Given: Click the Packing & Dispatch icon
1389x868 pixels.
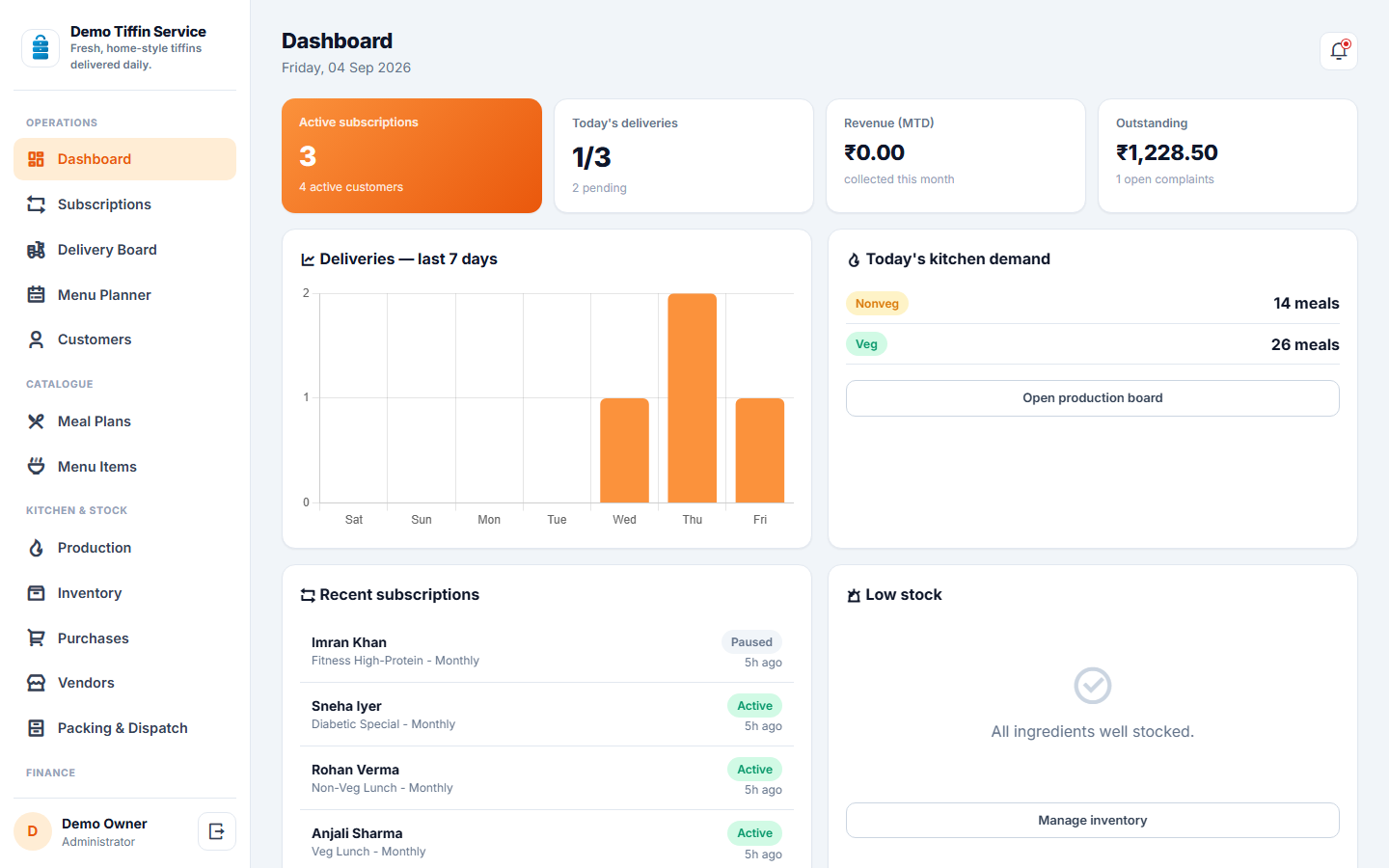Looking at the screenshot, I should click(36, 728).
